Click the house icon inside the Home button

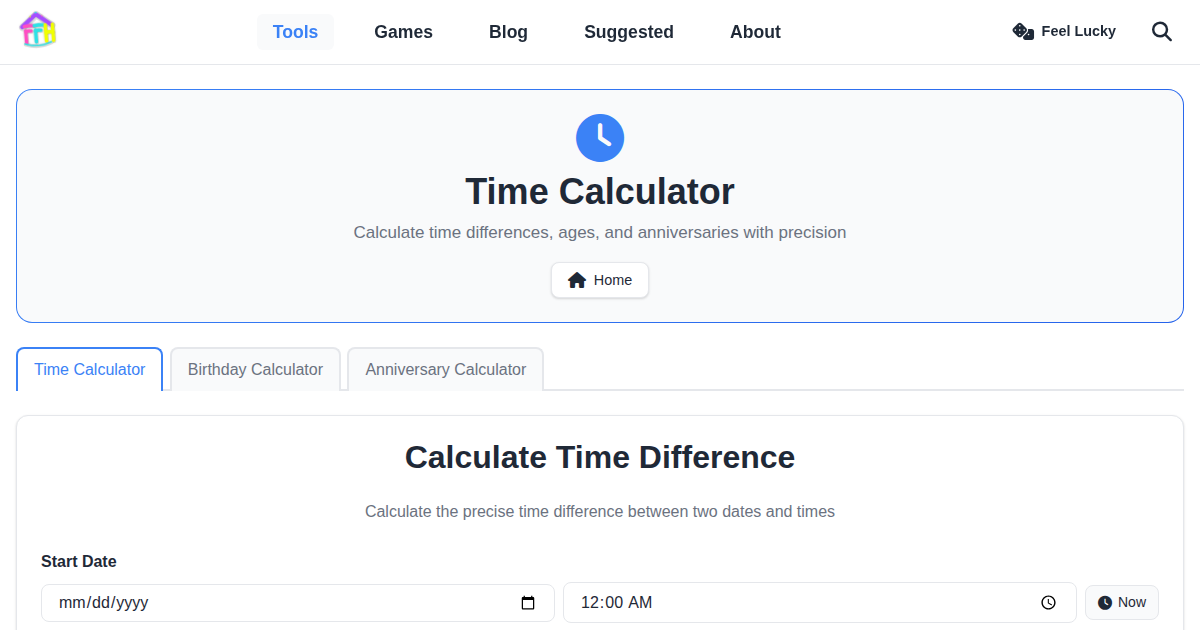point(578,280)
